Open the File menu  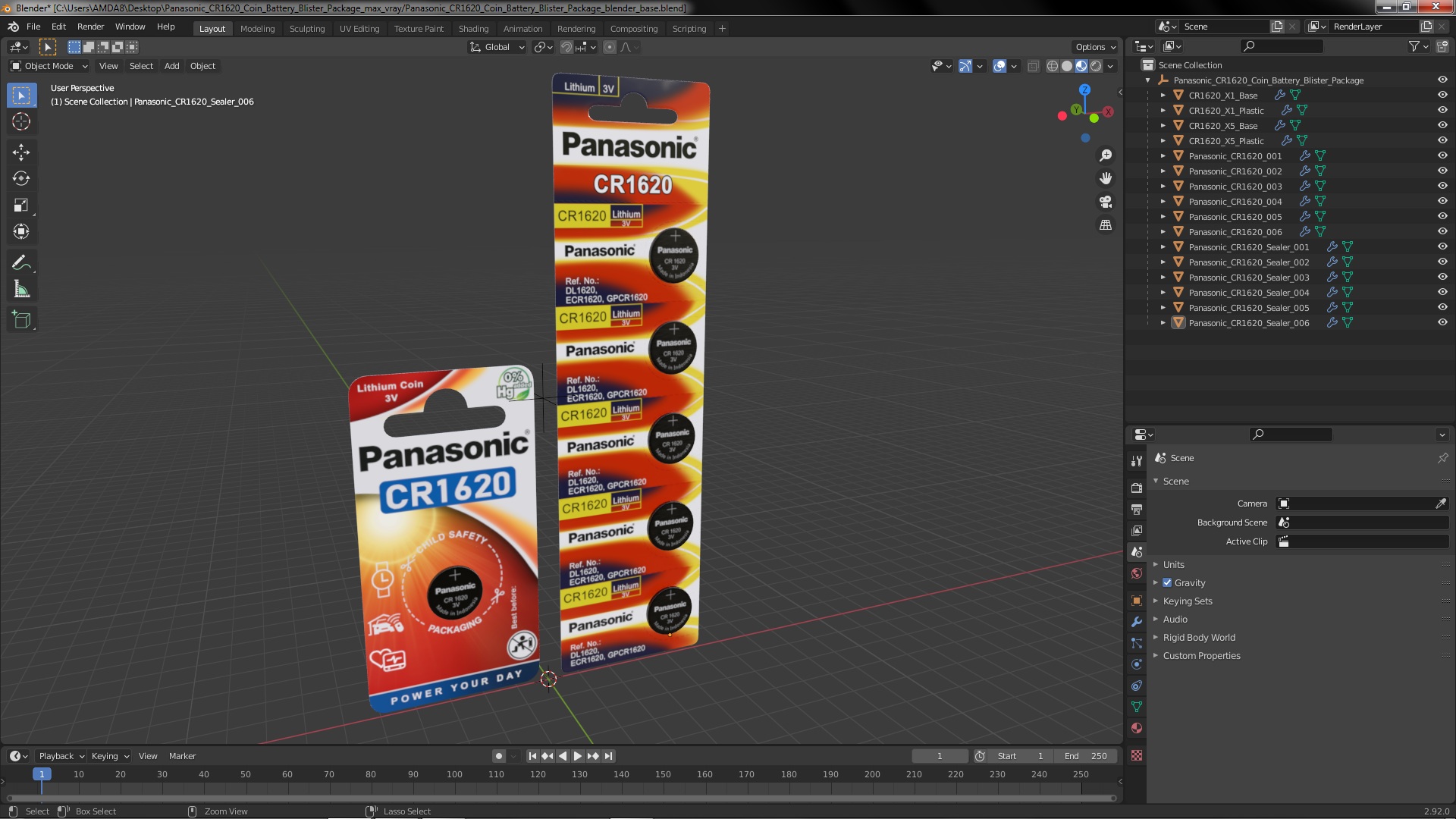[x=33, y=27]
